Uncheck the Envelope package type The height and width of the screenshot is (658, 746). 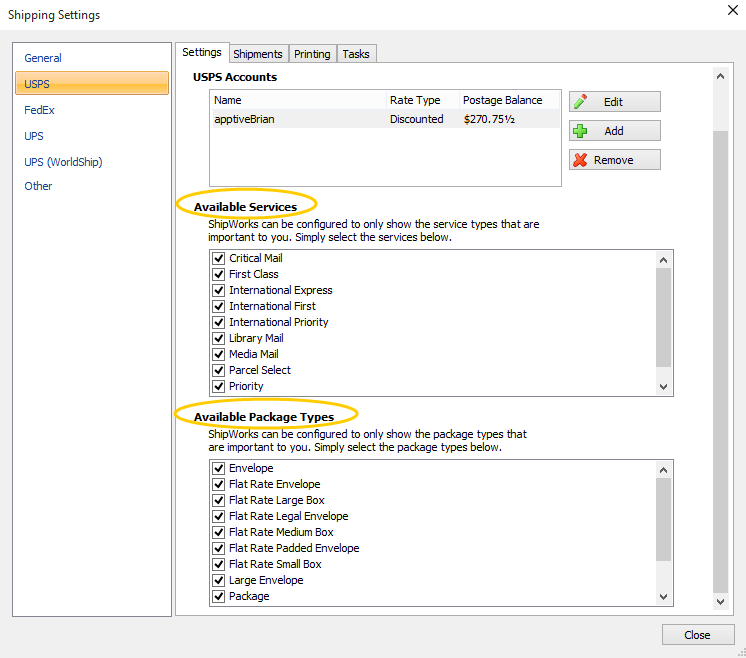(218, 468)
